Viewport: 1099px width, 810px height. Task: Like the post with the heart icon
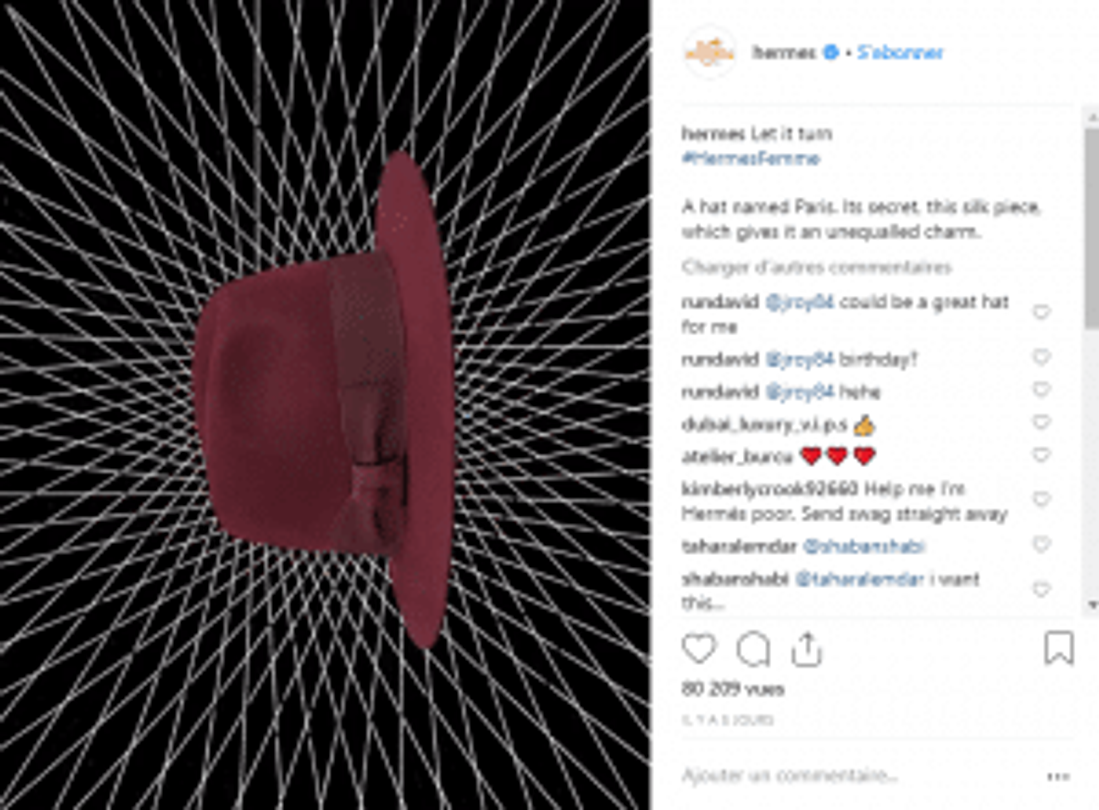(699, 649)
